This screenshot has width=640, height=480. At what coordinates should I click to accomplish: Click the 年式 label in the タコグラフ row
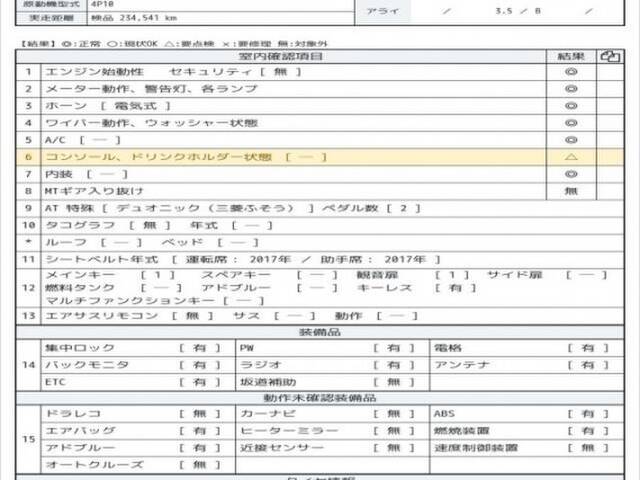coord(204,225)
